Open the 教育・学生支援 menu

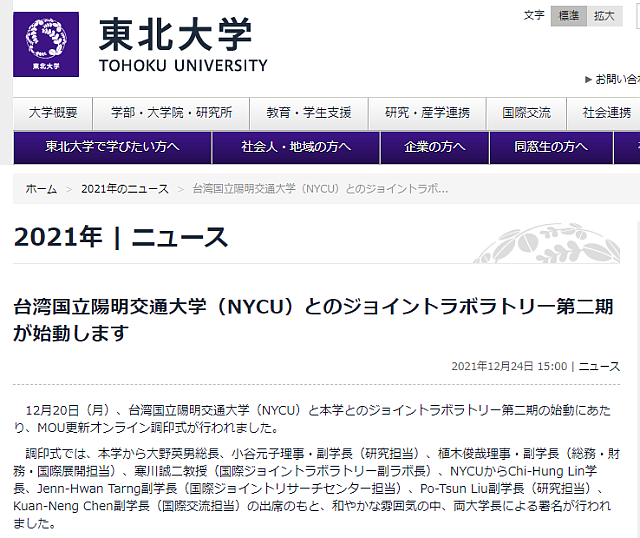309,113
